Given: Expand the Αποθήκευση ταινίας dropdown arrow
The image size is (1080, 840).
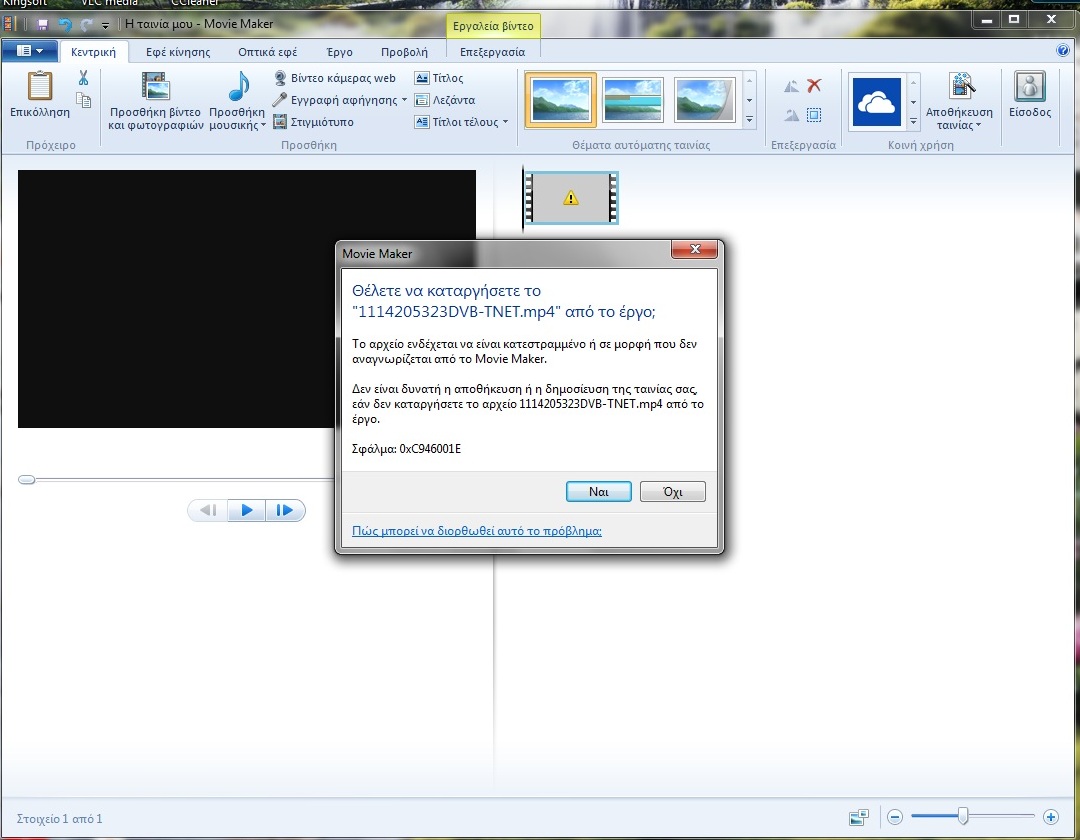Looking at the screenshot, I should pos(978,125).
